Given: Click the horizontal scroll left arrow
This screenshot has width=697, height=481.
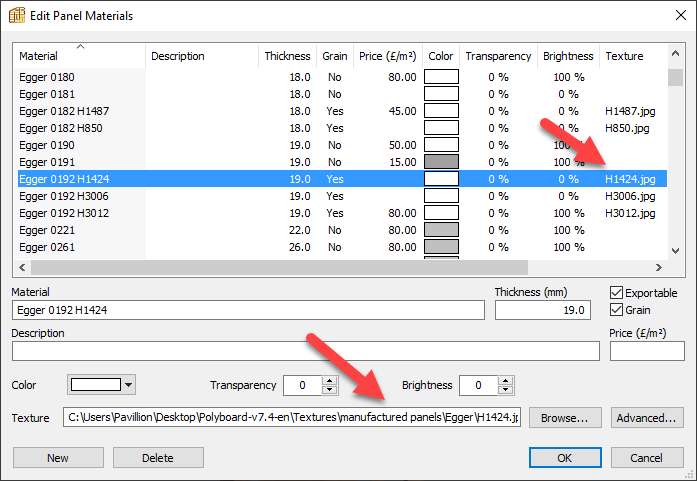Looking at the screenshot, I should click(22, 267).
